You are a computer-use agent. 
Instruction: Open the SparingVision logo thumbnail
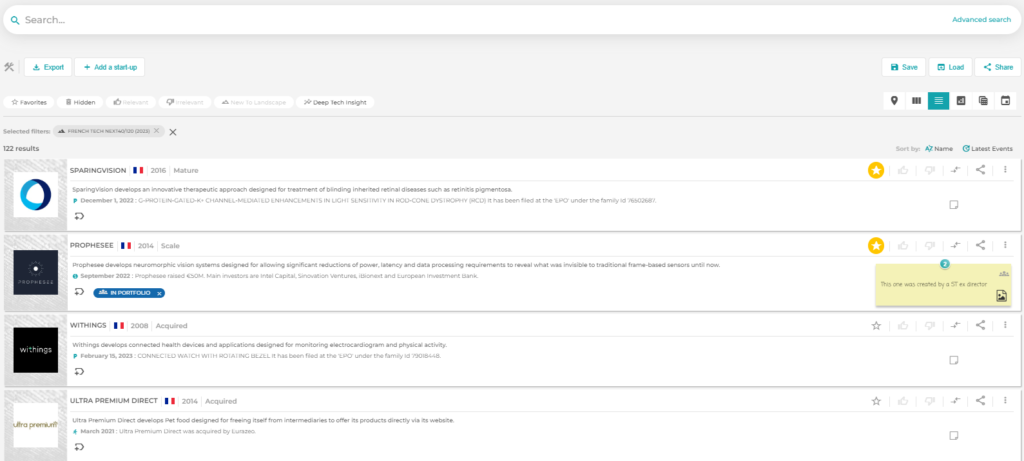(35, 195)
